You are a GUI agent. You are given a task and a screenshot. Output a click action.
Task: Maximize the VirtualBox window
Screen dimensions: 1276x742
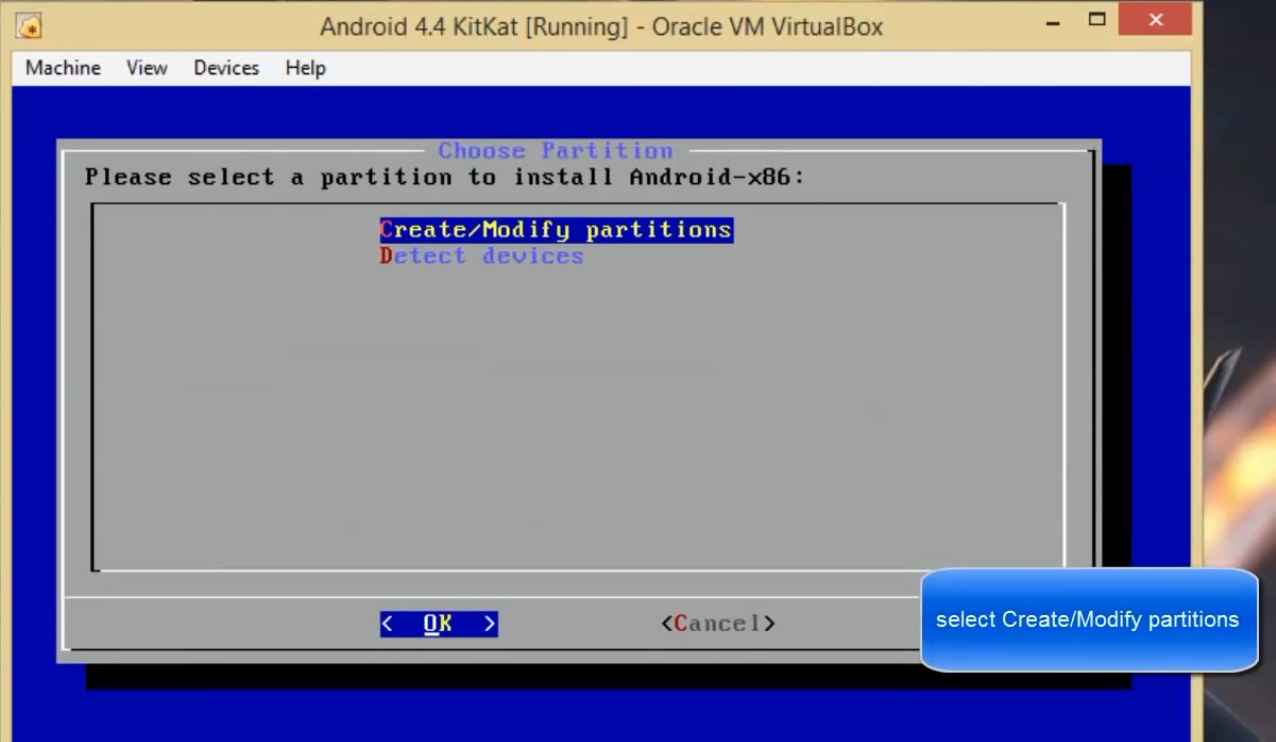click(1097, 20)
